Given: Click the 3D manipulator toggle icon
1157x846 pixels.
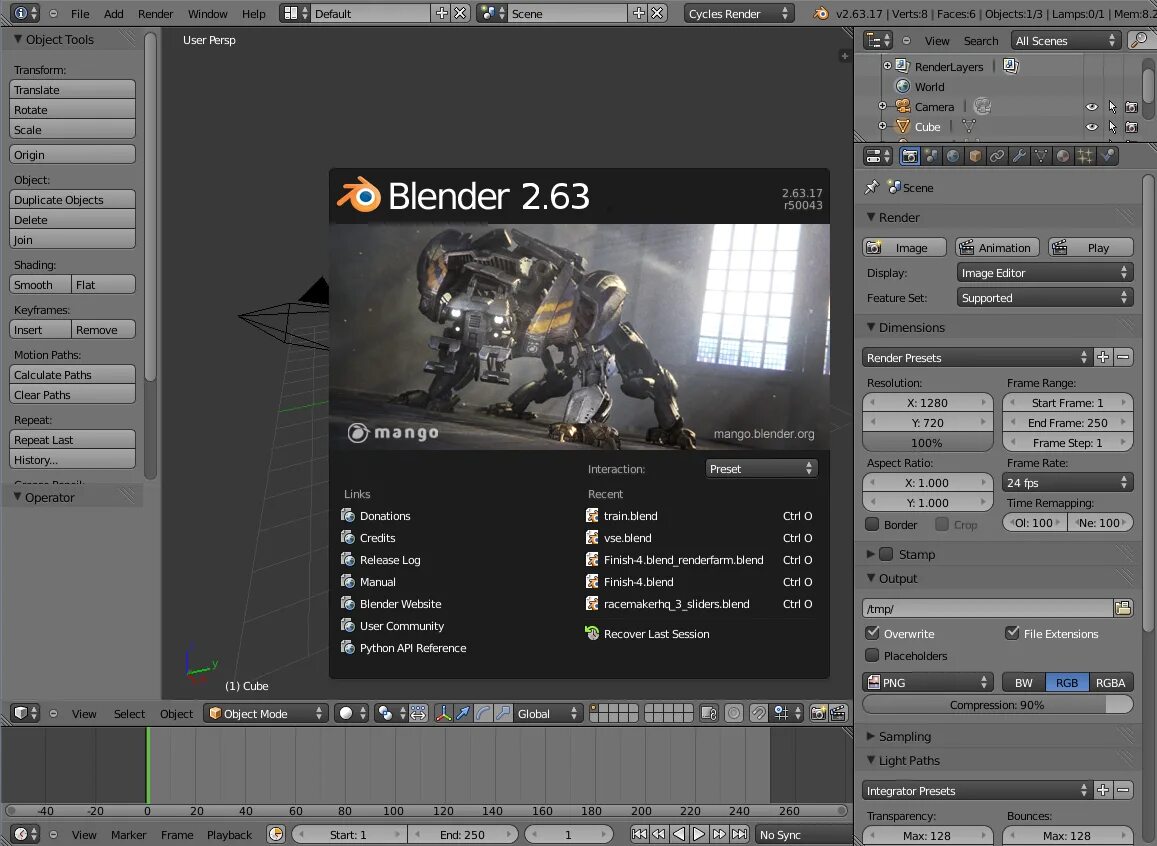Looking at the screenshot, I should (443, 713).
